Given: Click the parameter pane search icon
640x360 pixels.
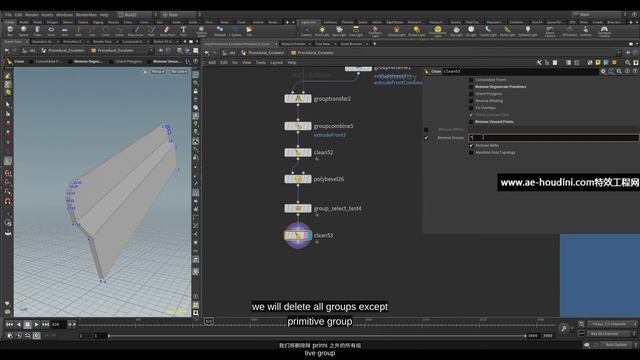Looking at the screenshot, I should pos(619,71).
